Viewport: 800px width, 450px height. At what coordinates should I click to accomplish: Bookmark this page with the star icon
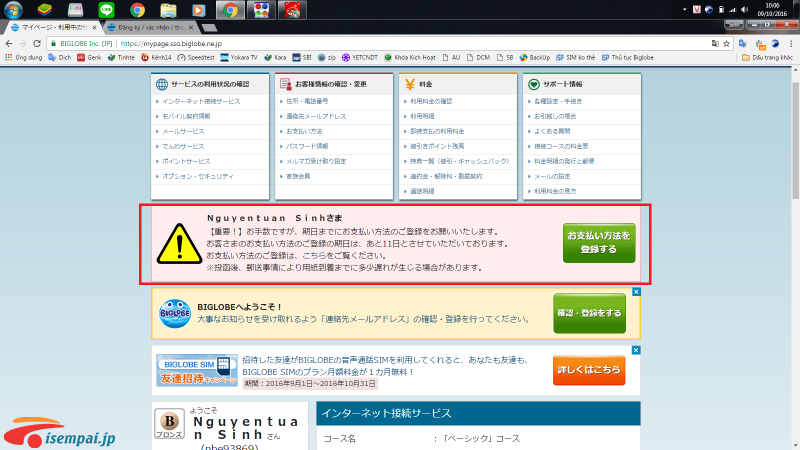(727, 43)
